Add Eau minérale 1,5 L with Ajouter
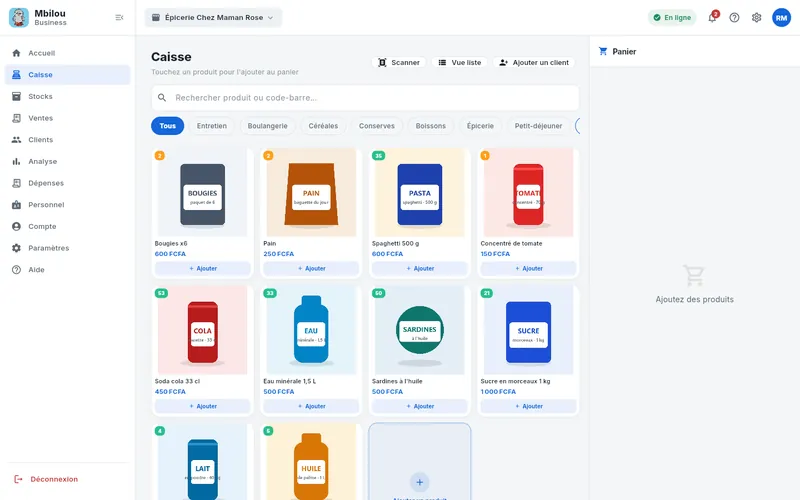Image resolution: width=800 pixels, height=500 pixels. tap(311, 406)
